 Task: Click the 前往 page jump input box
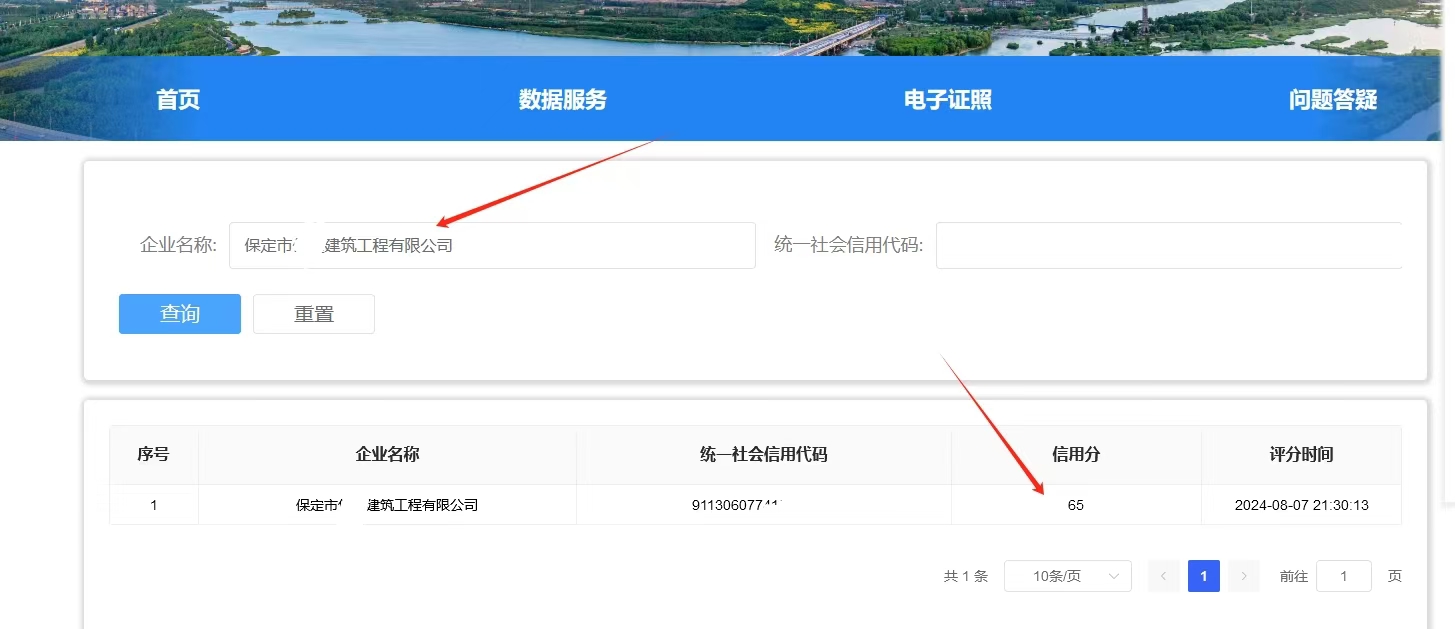(1343, 576)
